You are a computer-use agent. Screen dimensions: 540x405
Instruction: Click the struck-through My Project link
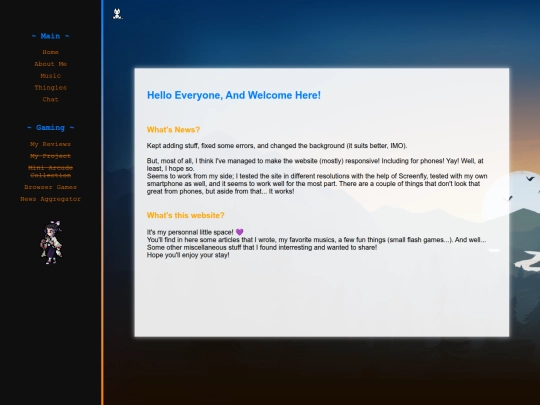50,156
